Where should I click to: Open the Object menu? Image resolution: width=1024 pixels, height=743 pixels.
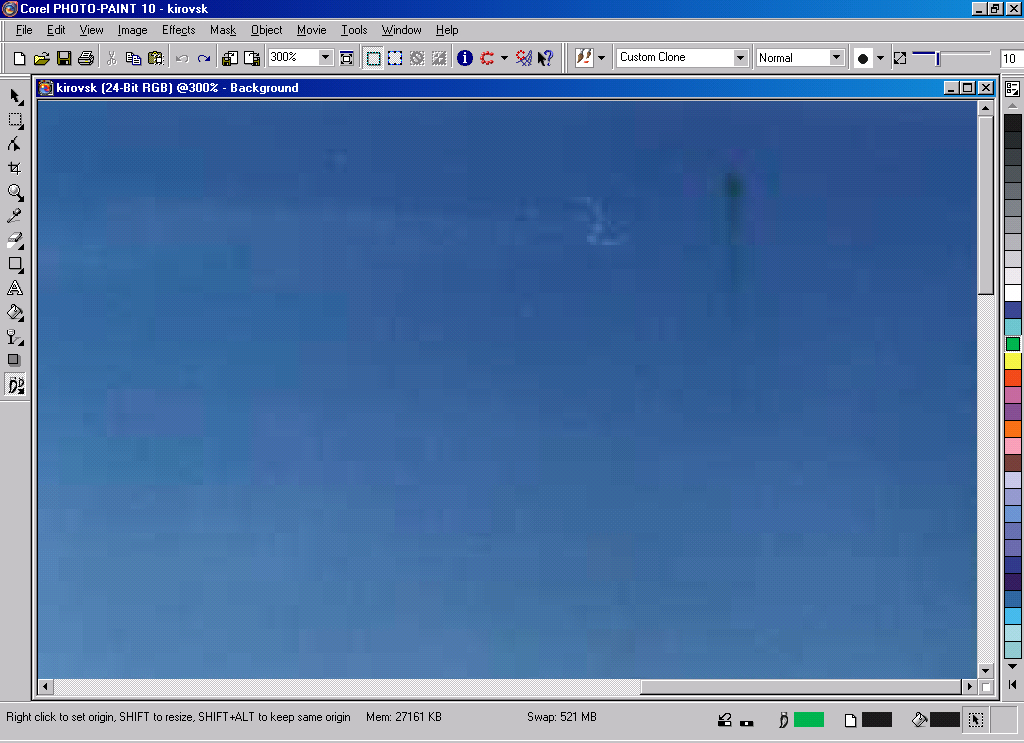coord(266,30)
